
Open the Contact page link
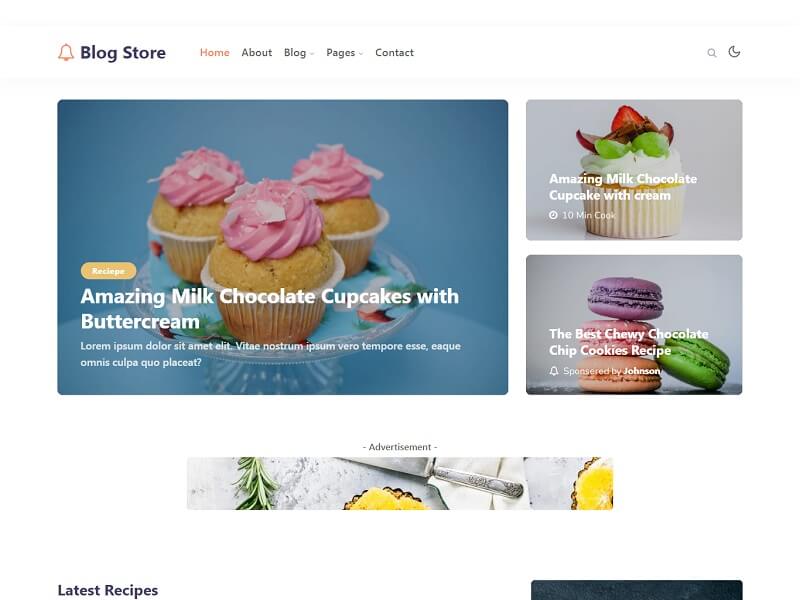coord(394,53)
